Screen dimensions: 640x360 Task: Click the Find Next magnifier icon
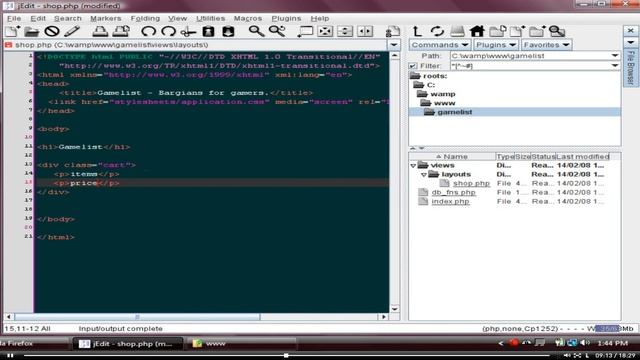(277, 31)
